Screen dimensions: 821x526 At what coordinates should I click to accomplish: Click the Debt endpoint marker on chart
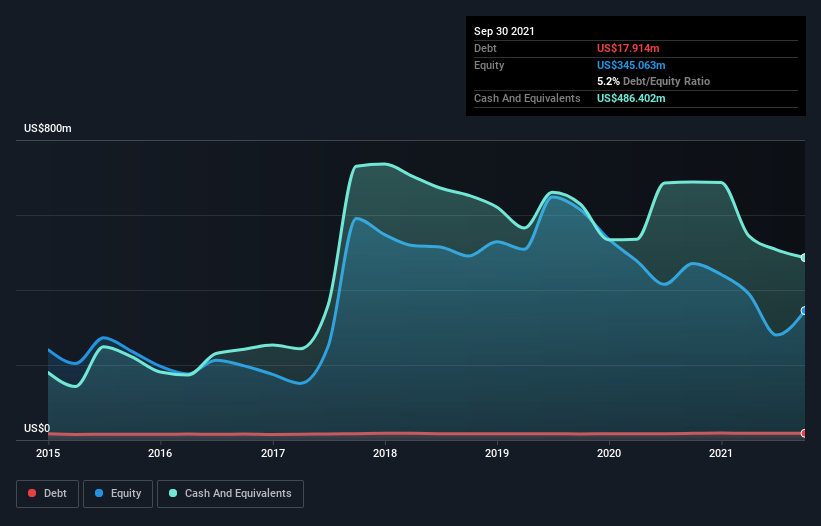coord(804,433)
